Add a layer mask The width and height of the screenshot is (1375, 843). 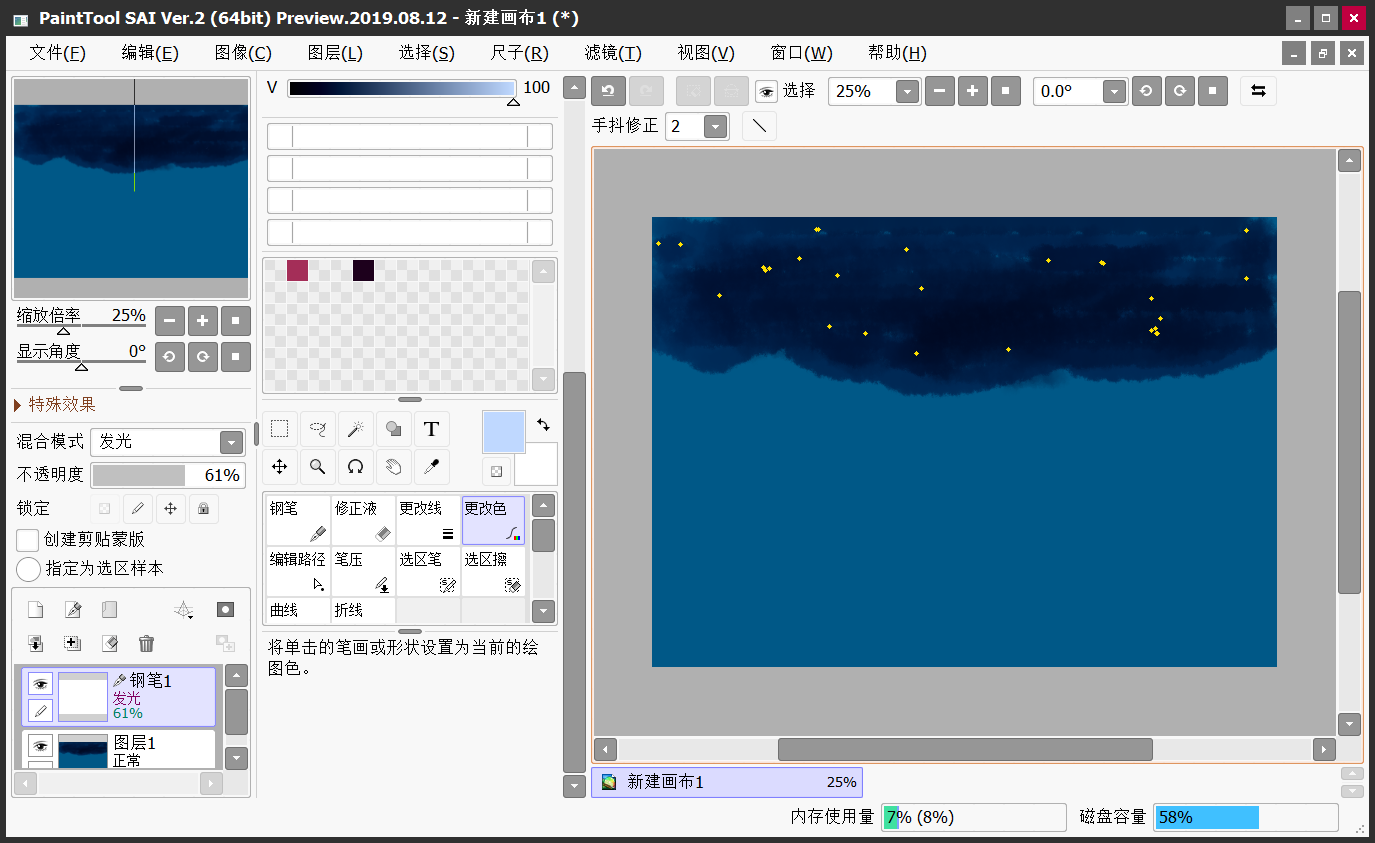(x=226, y=610)
